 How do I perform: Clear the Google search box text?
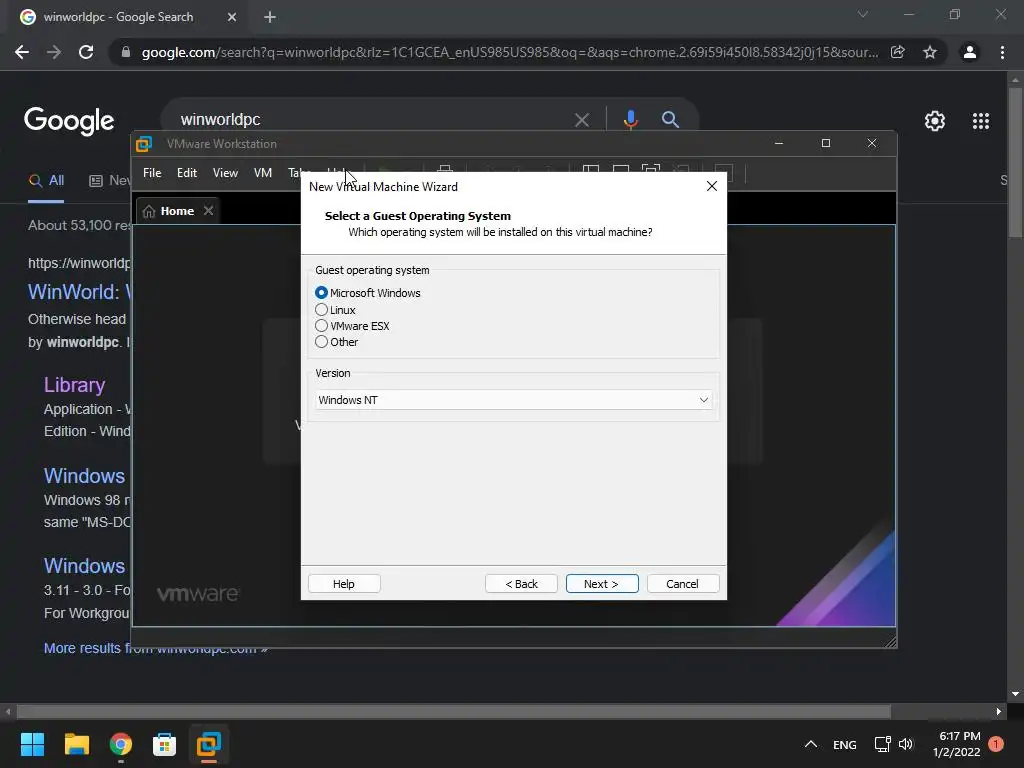[x=581, y=120]
